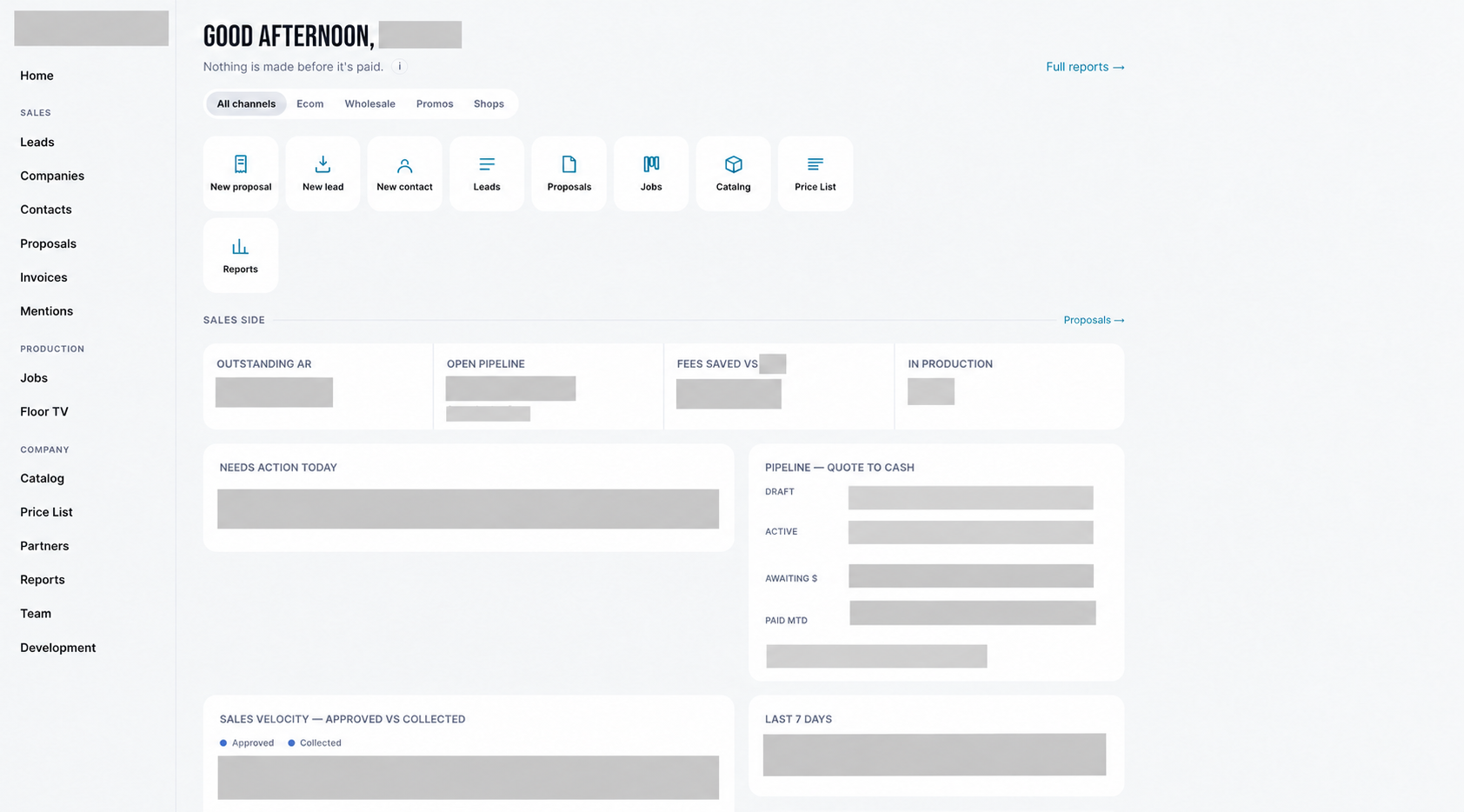Click the Paid MTD pipeline row label
Screen dimensions: 1464x812
(x=787, y=621)
